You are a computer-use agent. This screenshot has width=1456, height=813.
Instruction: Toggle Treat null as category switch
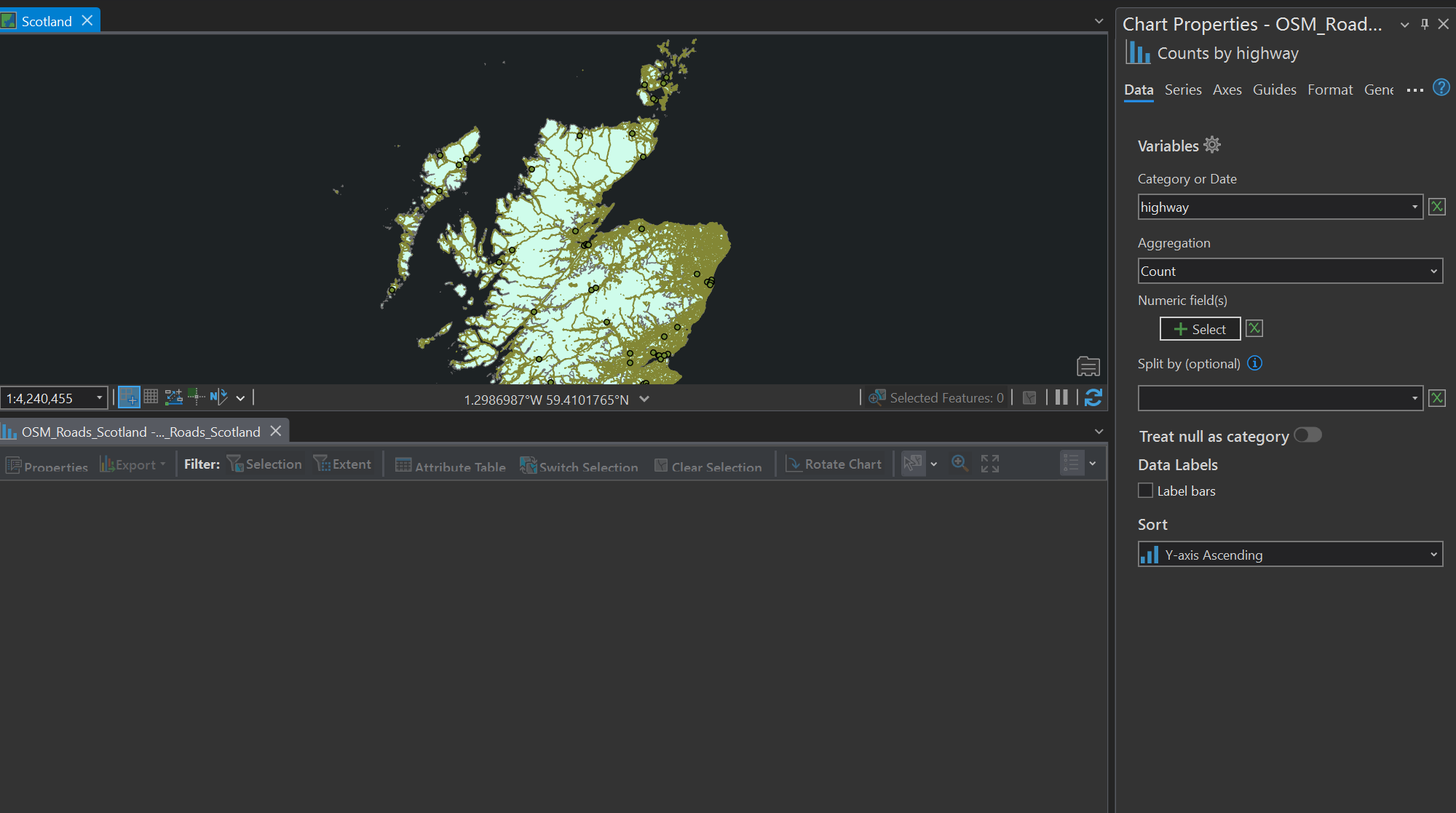coord(1307,435)
